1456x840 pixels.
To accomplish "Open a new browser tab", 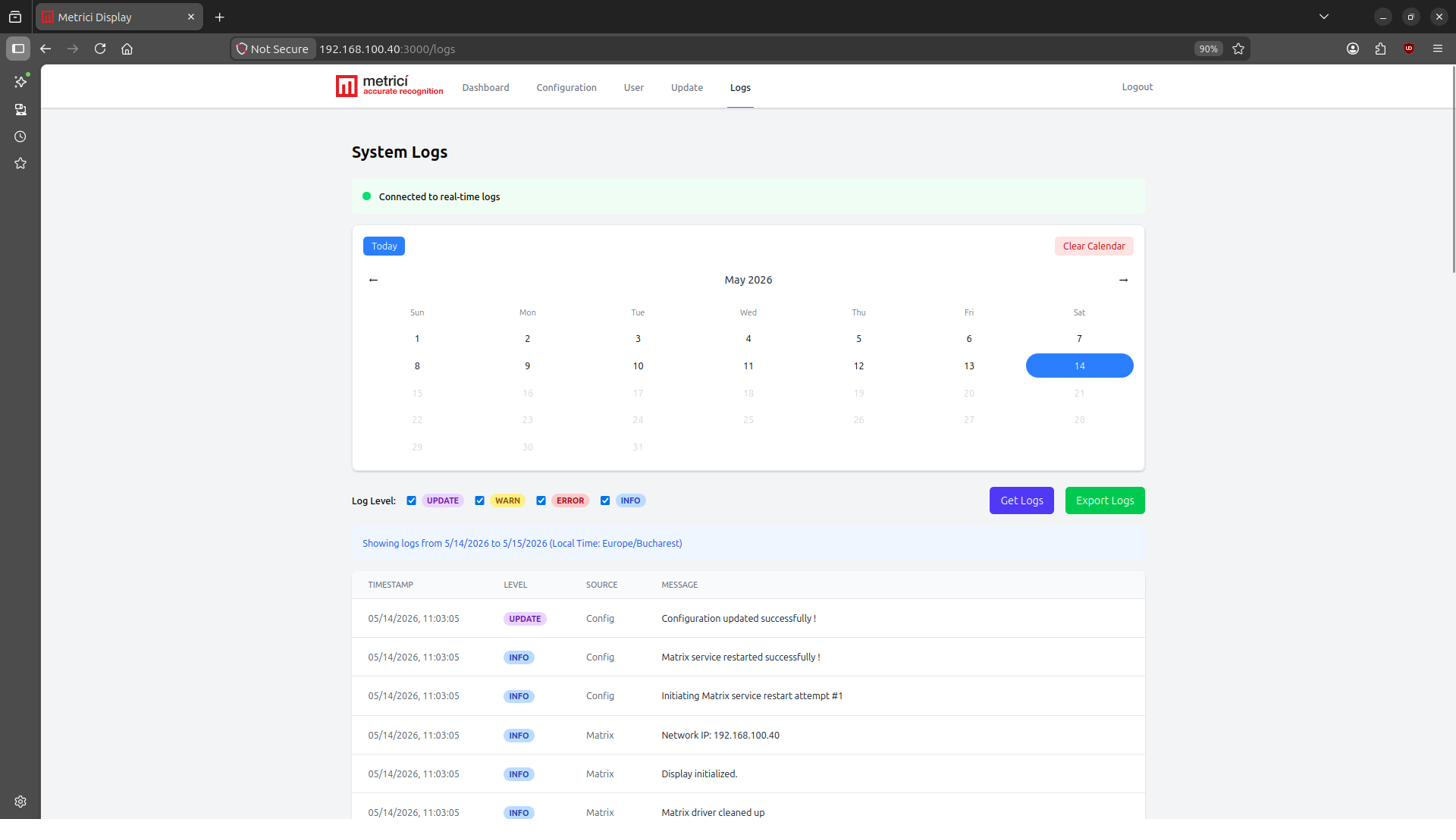I will tap(220, 17).
